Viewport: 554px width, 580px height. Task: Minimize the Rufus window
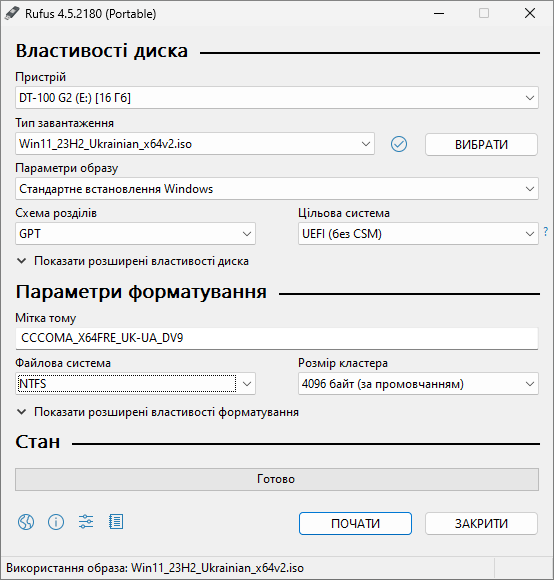point(439,13)
